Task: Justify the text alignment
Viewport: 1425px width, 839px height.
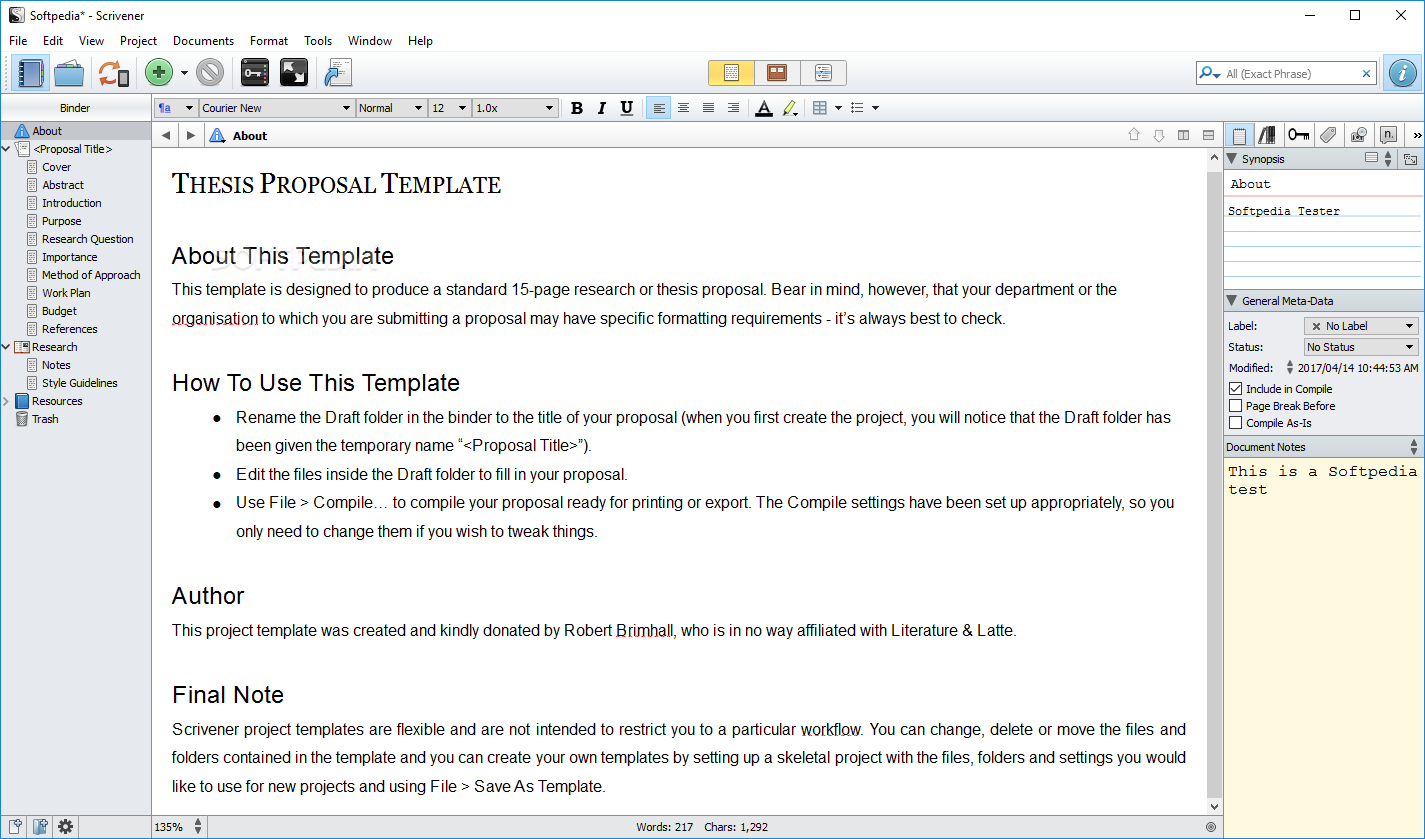Action: pos(708,108)
